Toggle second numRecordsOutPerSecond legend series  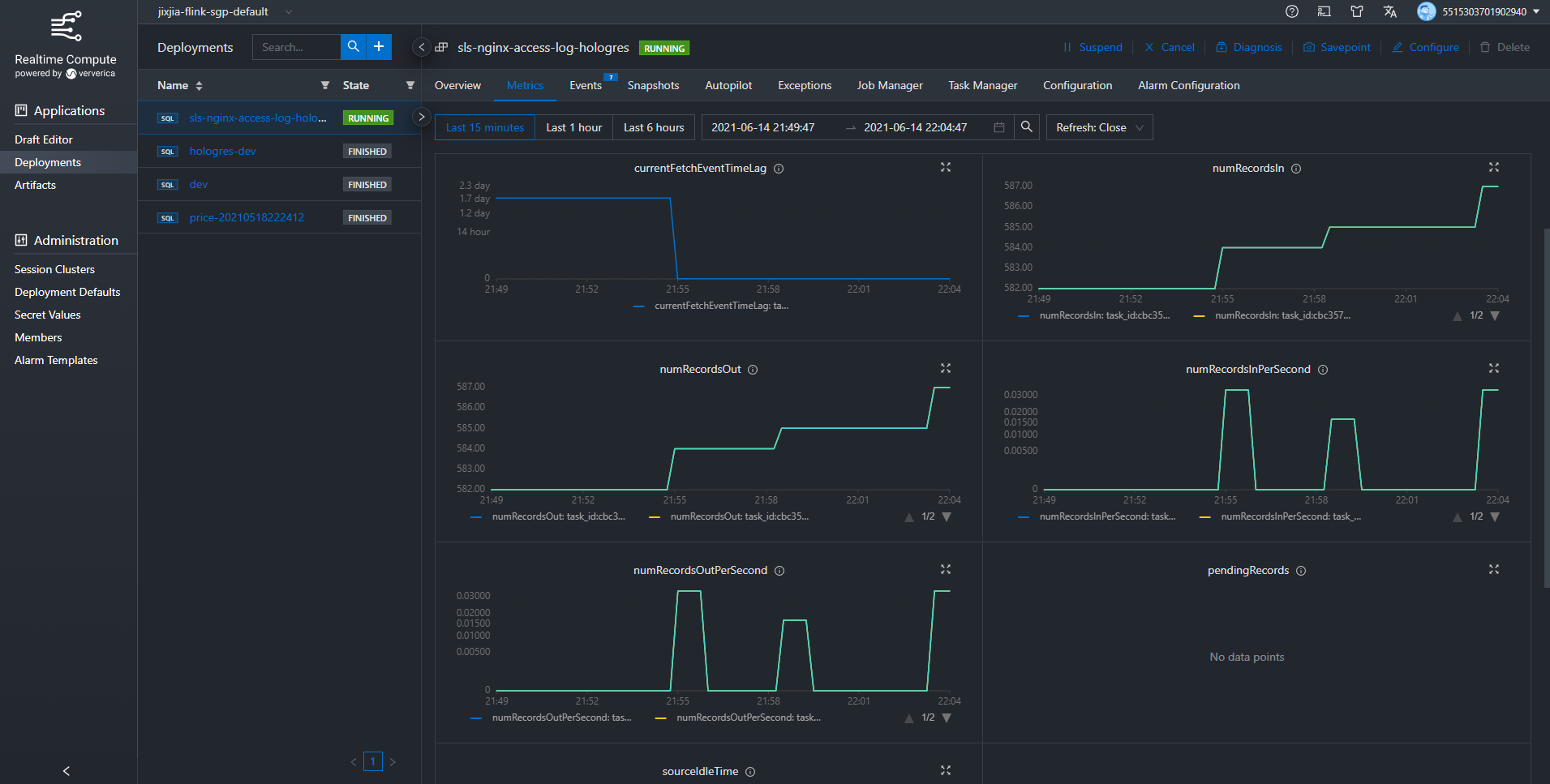pyautogui.click(x=738, y=718)
